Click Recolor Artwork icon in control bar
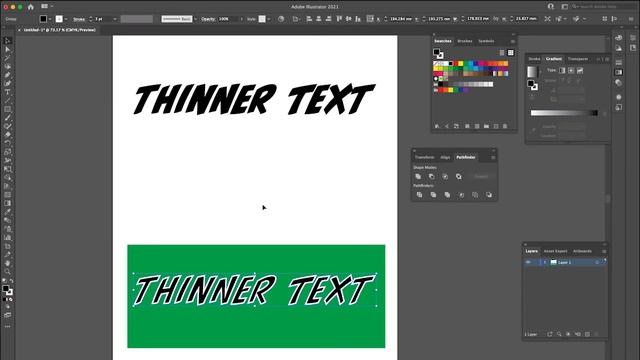Screen dimensions: 640x360 click(281, 19)
